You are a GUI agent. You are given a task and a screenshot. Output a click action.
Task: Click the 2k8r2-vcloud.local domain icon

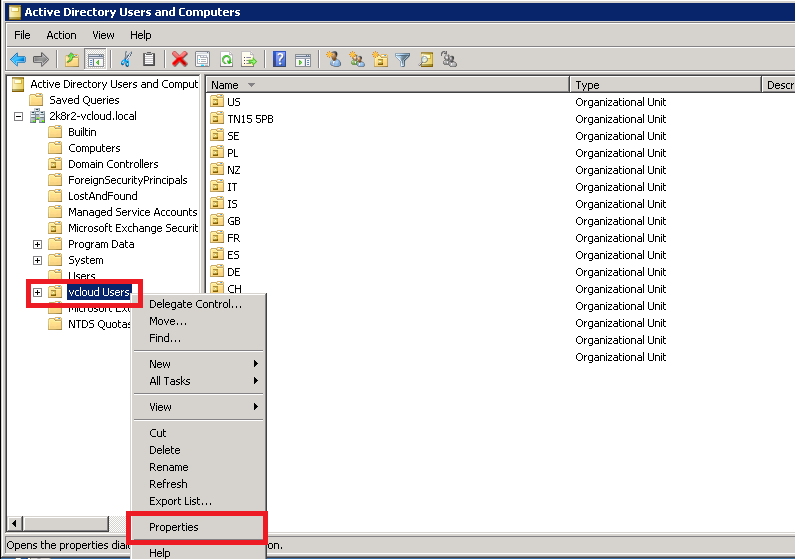(x=37, y=116)
